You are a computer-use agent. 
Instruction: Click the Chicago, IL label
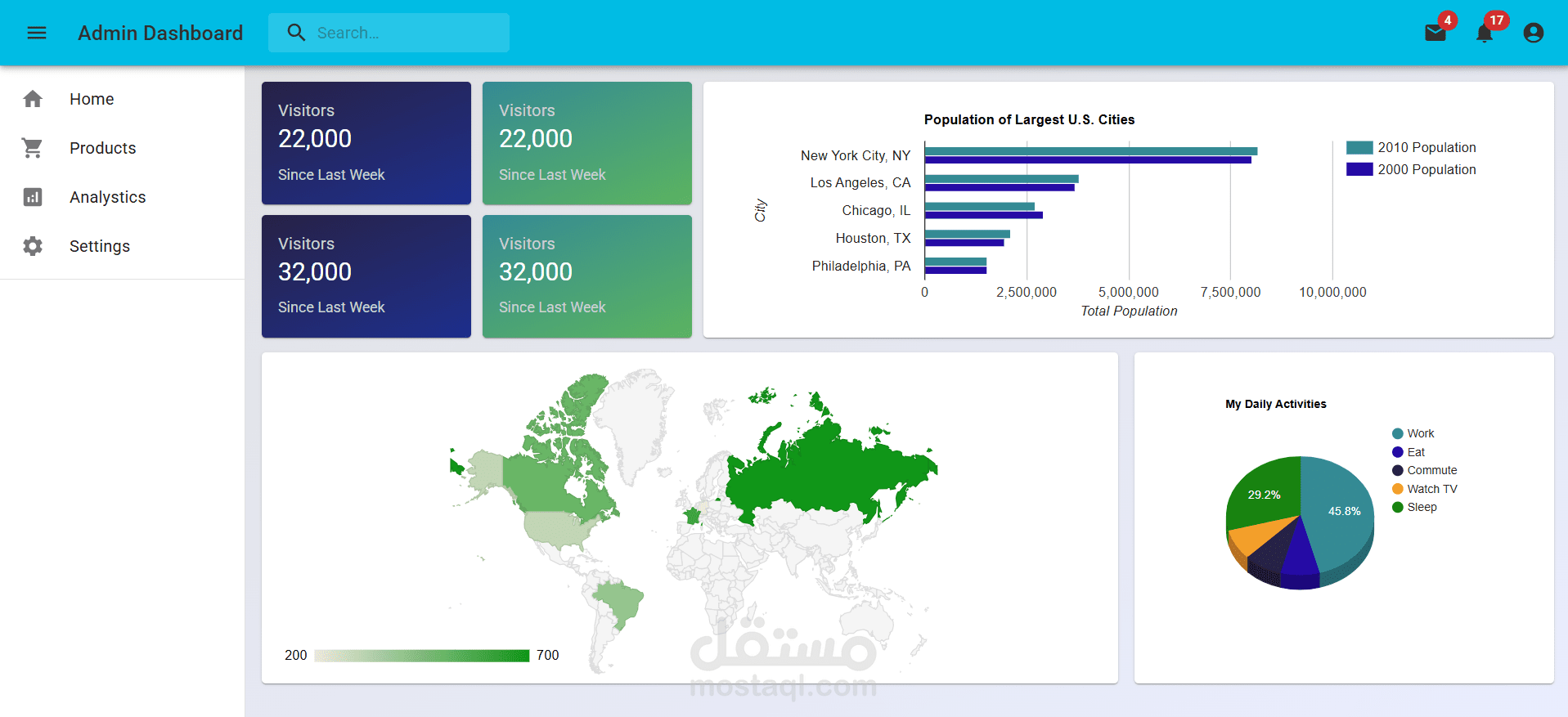click(x=876, y=210)
